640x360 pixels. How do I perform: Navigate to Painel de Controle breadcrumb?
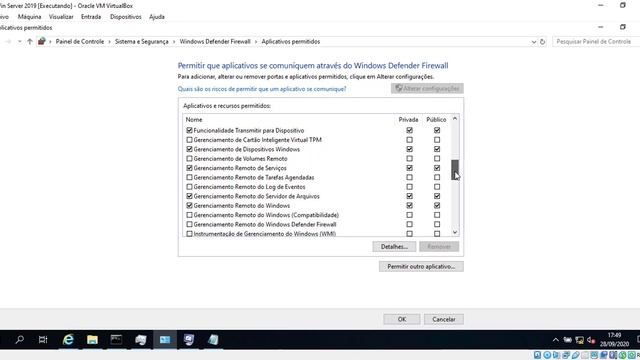click(x=80, y=42)
